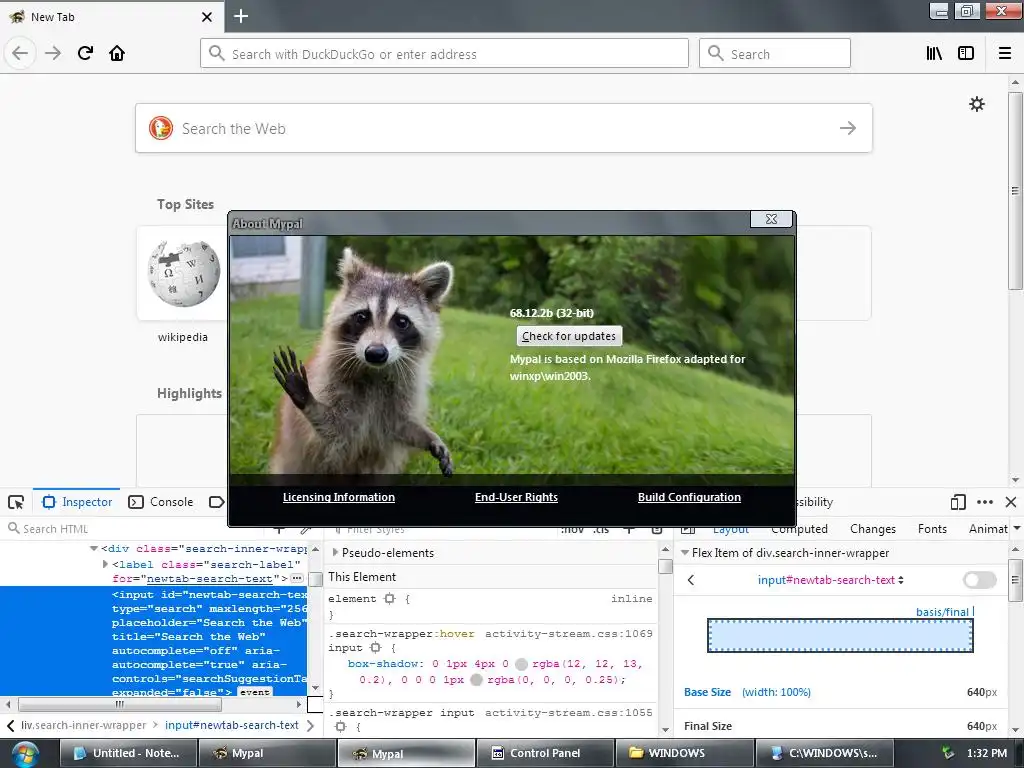This screenshot has height=768, width=1024.
Task: Open a new tab with plus button
Action: pyautogui.click(x=241, y=16)
